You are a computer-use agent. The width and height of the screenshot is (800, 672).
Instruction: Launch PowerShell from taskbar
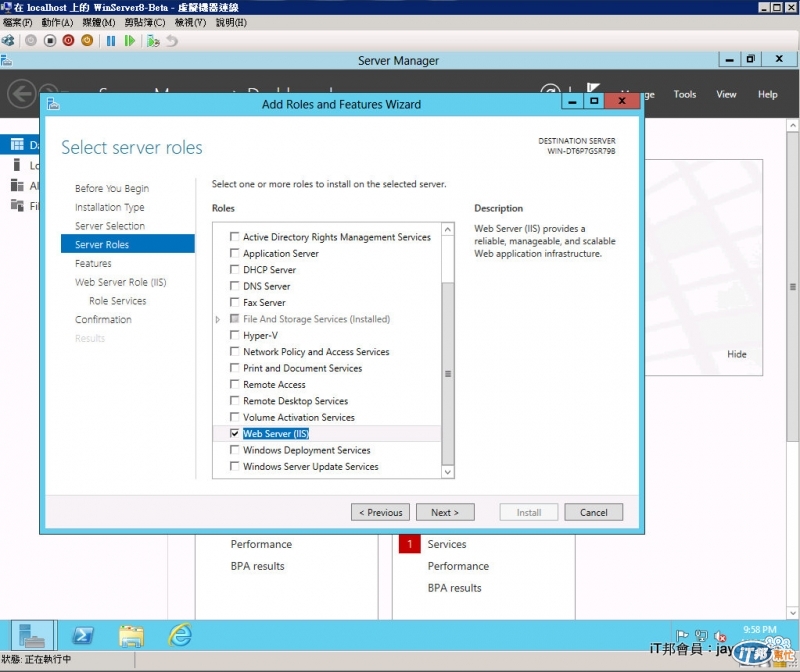[83, 636]
